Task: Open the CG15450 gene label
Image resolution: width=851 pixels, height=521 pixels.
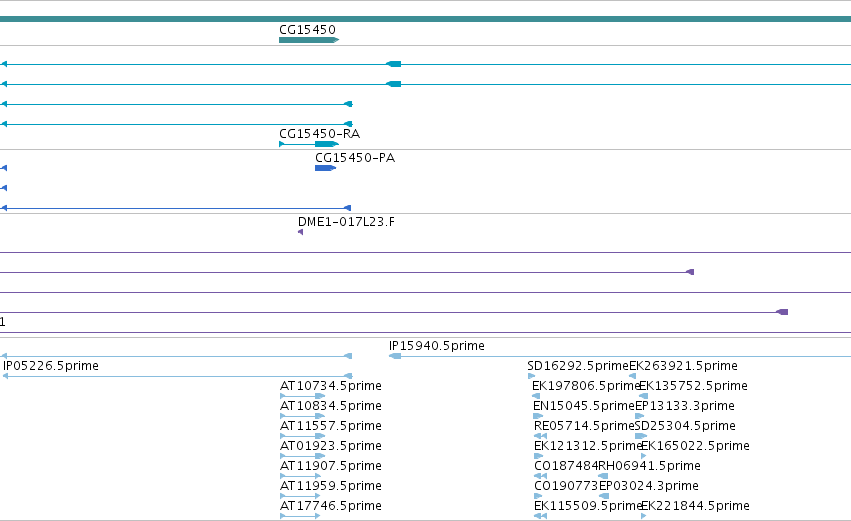Action: point(307,29)
